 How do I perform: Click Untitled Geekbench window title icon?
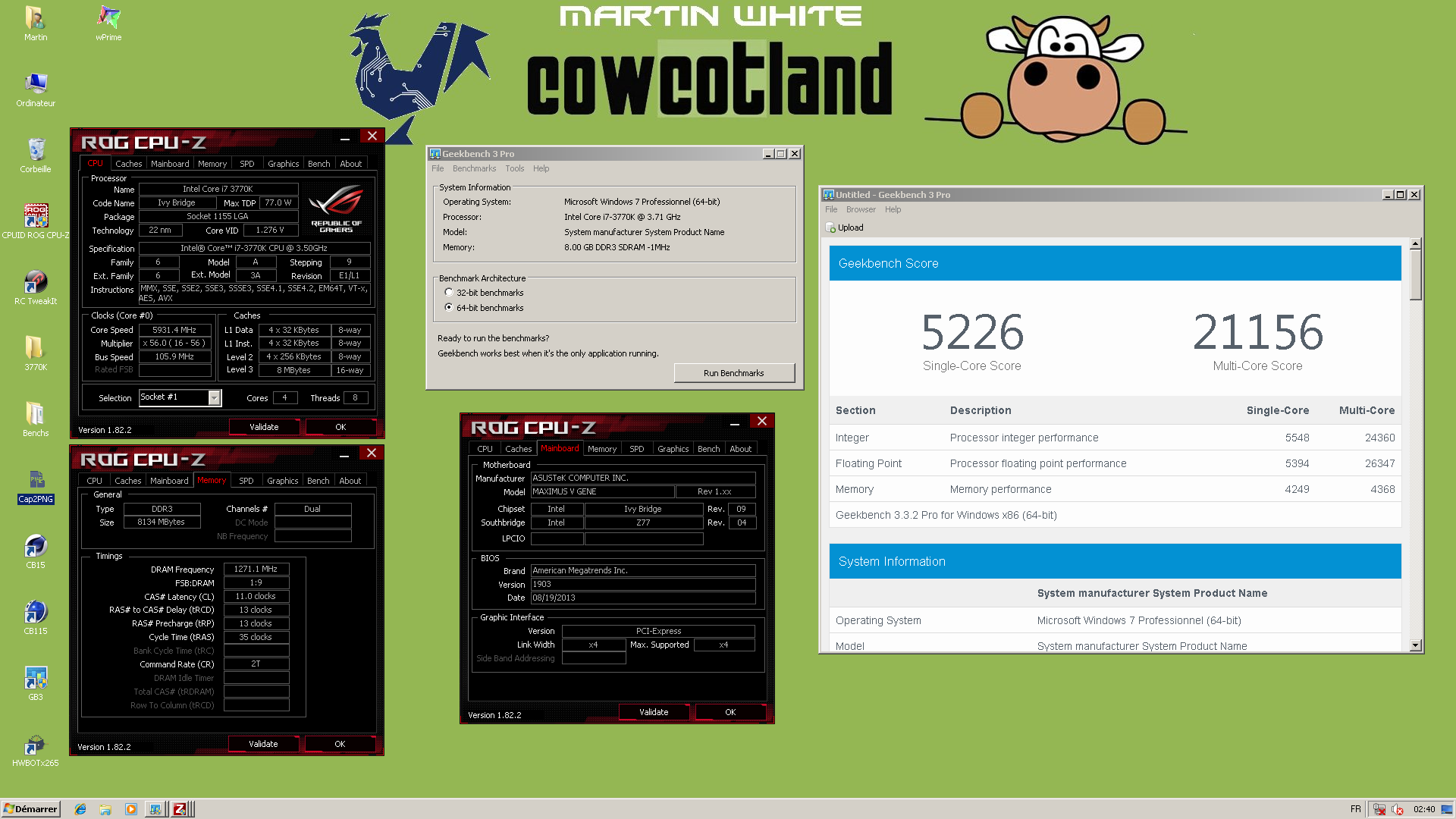829,195
